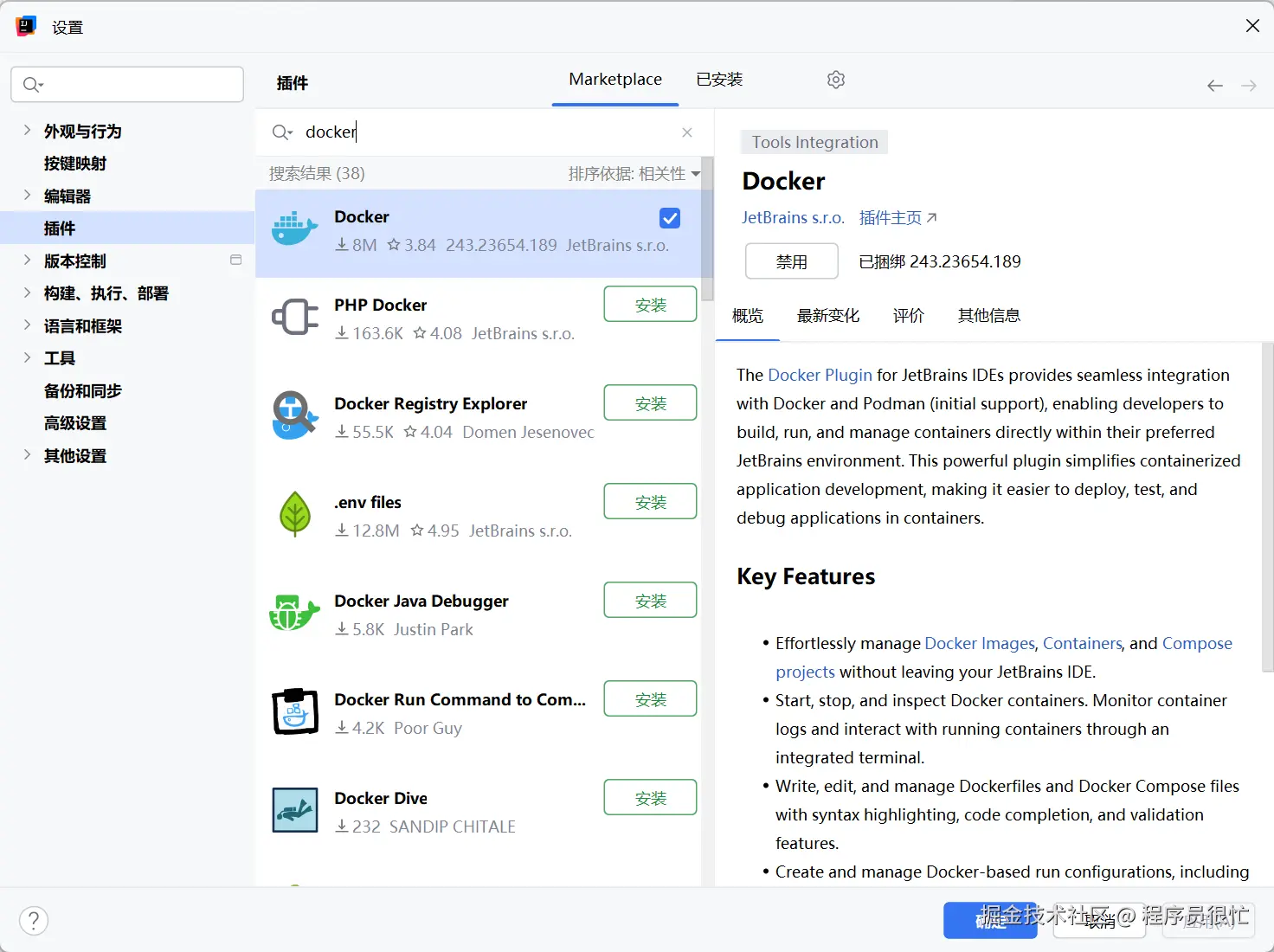The height and width of the screenshot is (952, 1274).
Task: Open the JetBrains s.r.o. vendor link
Action: click(x=793, y=218)
